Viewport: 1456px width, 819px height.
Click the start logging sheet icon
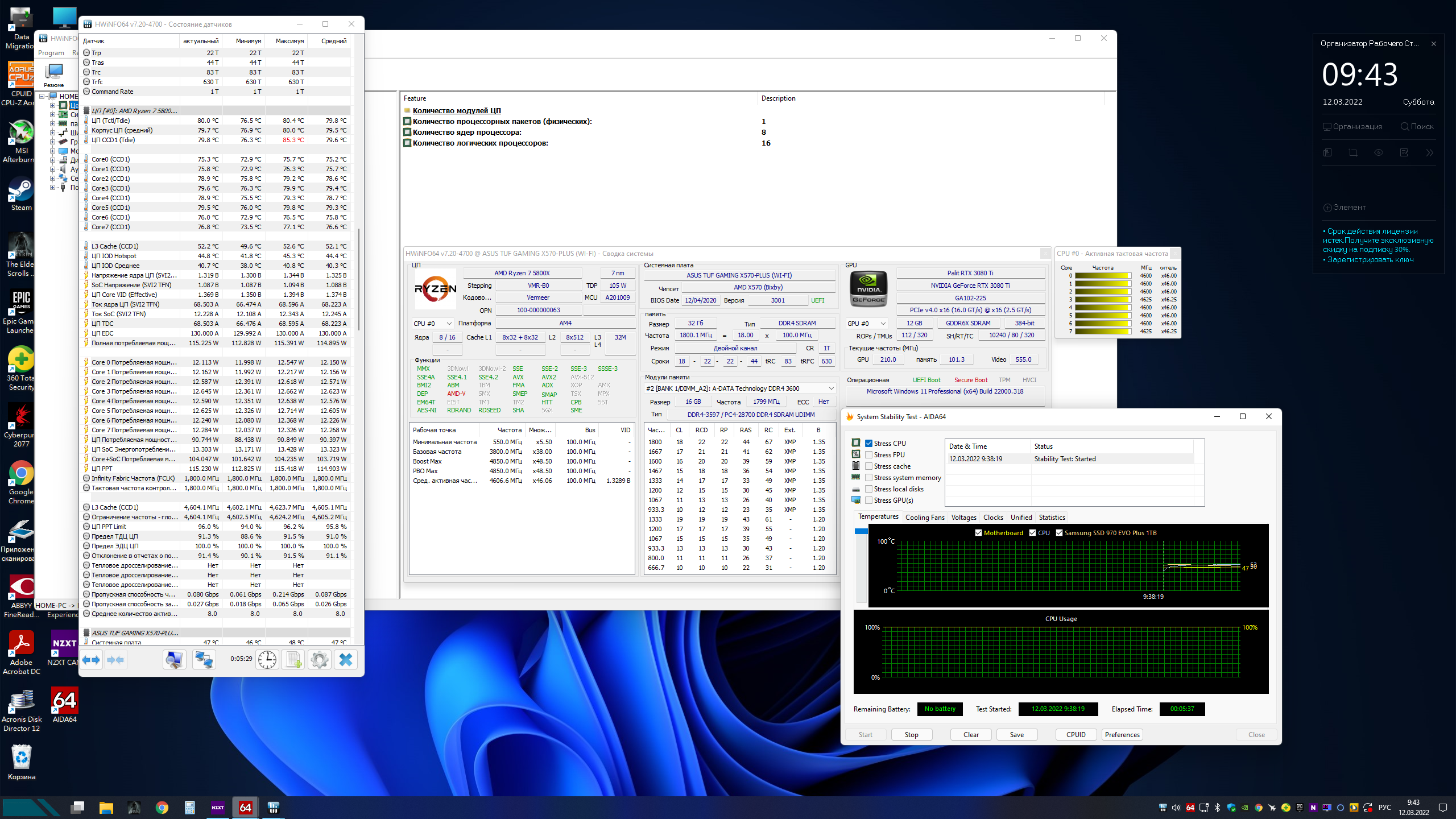(293, 660)
